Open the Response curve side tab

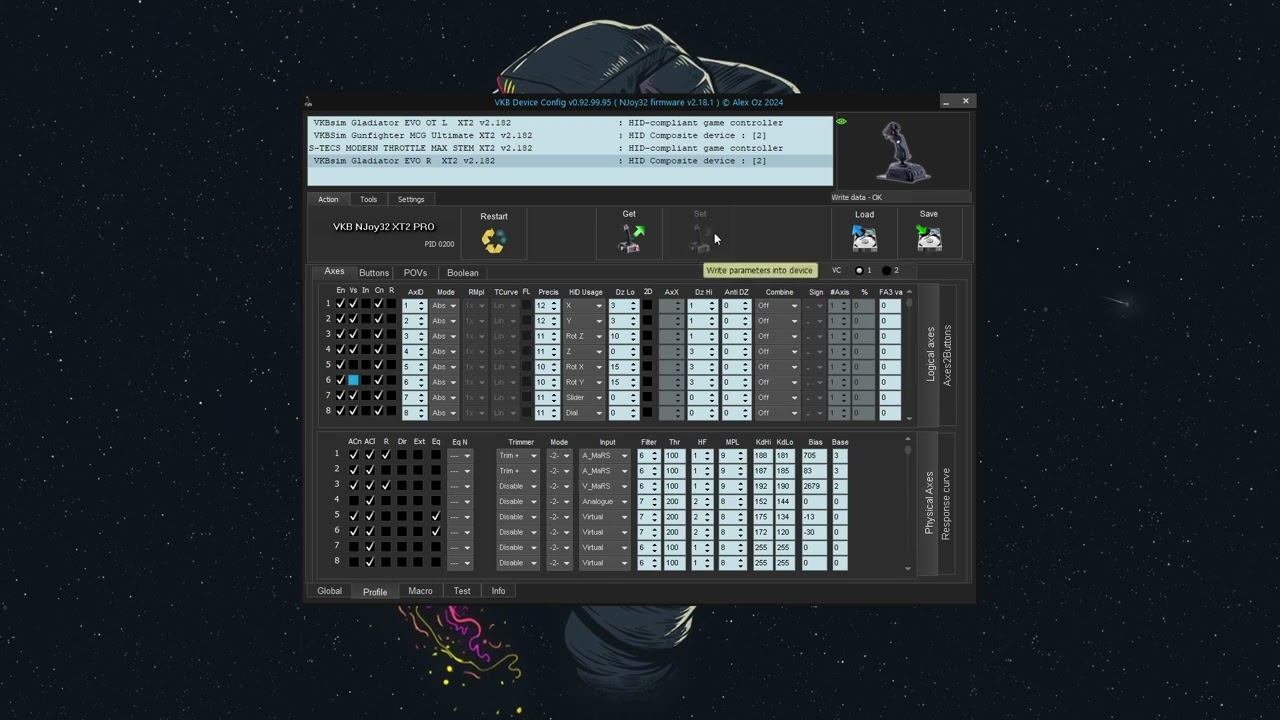click(x=946, y=504)
